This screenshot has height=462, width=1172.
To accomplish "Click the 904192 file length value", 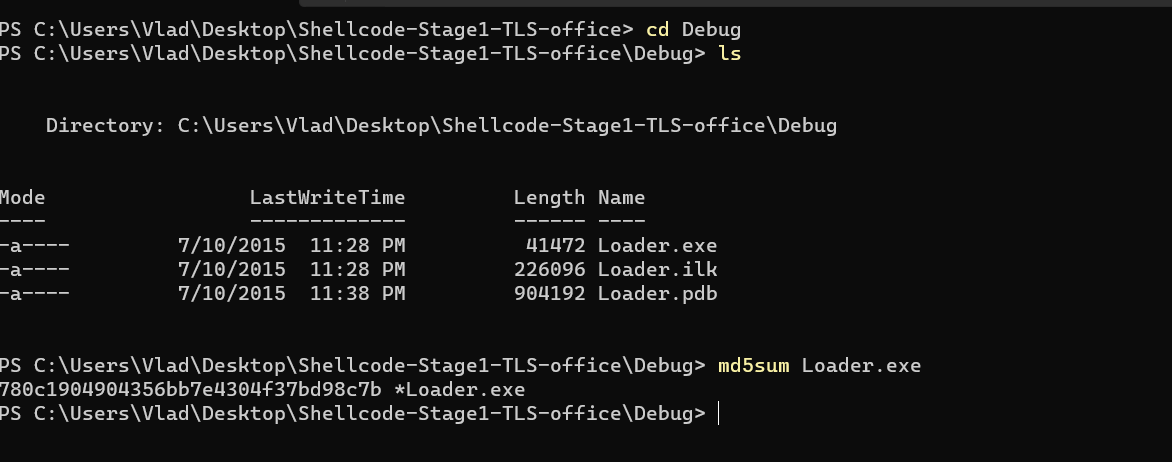I will [x=549, y=293].
